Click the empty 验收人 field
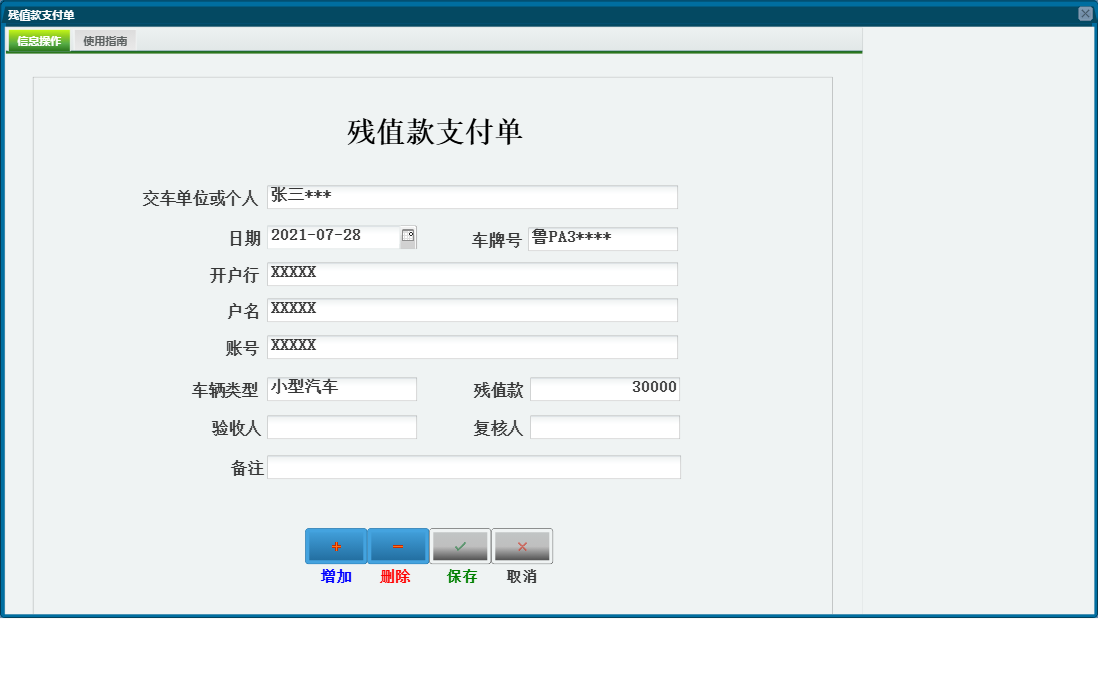Viewport: 1098px width, 687px height. coord(342,426)
